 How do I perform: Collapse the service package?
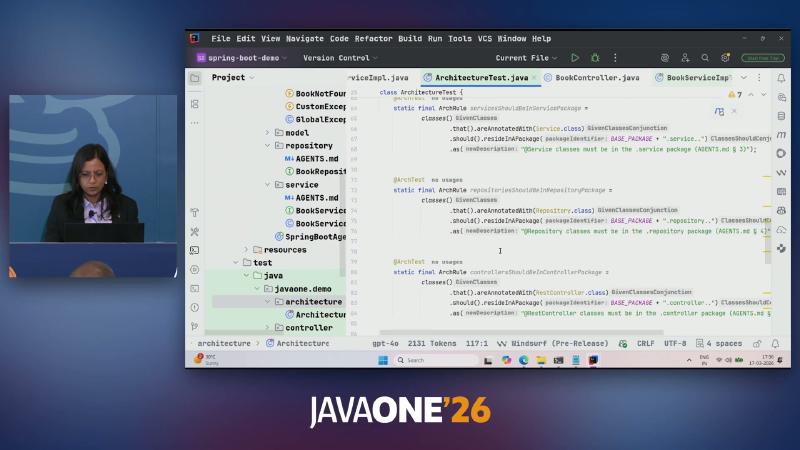[267, 185]
